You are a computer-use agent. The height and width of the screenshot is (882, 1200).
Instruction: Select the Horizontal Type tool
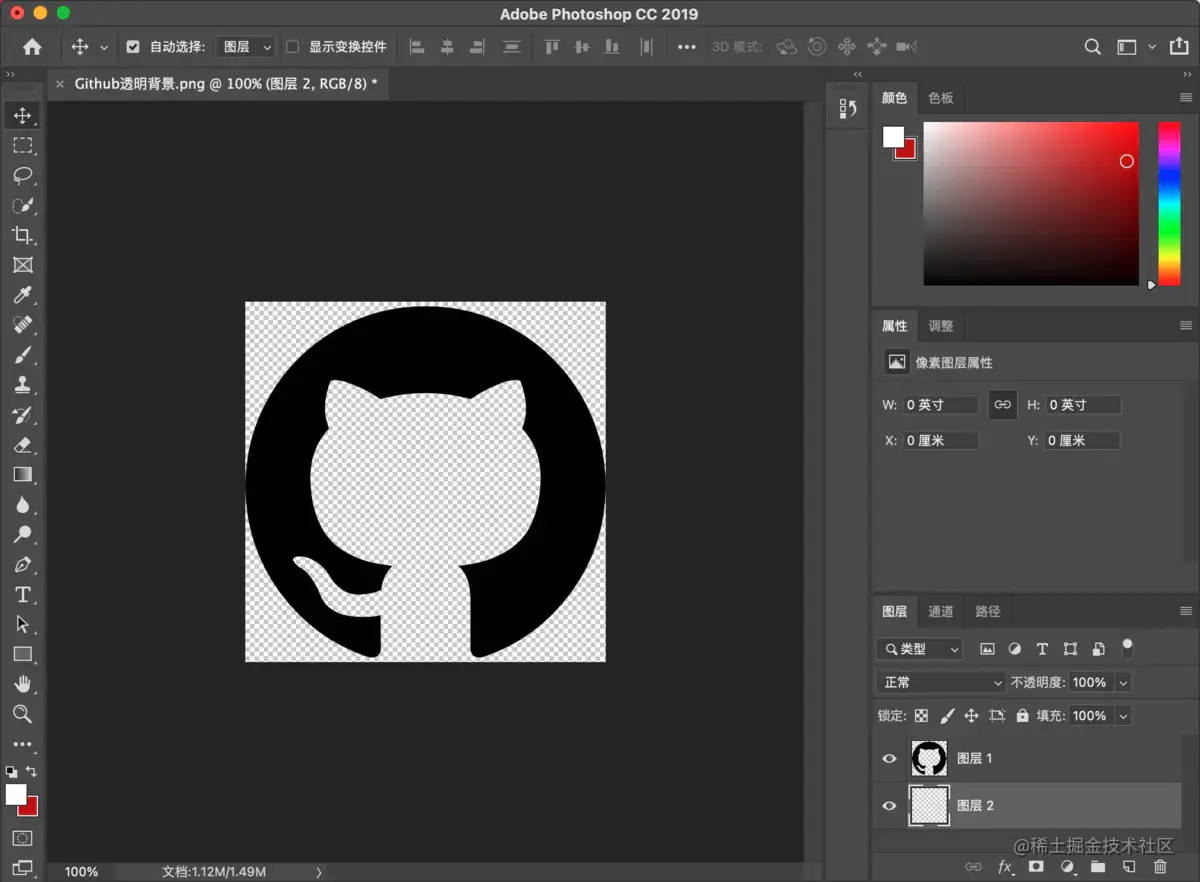click(x=22, y=595)
